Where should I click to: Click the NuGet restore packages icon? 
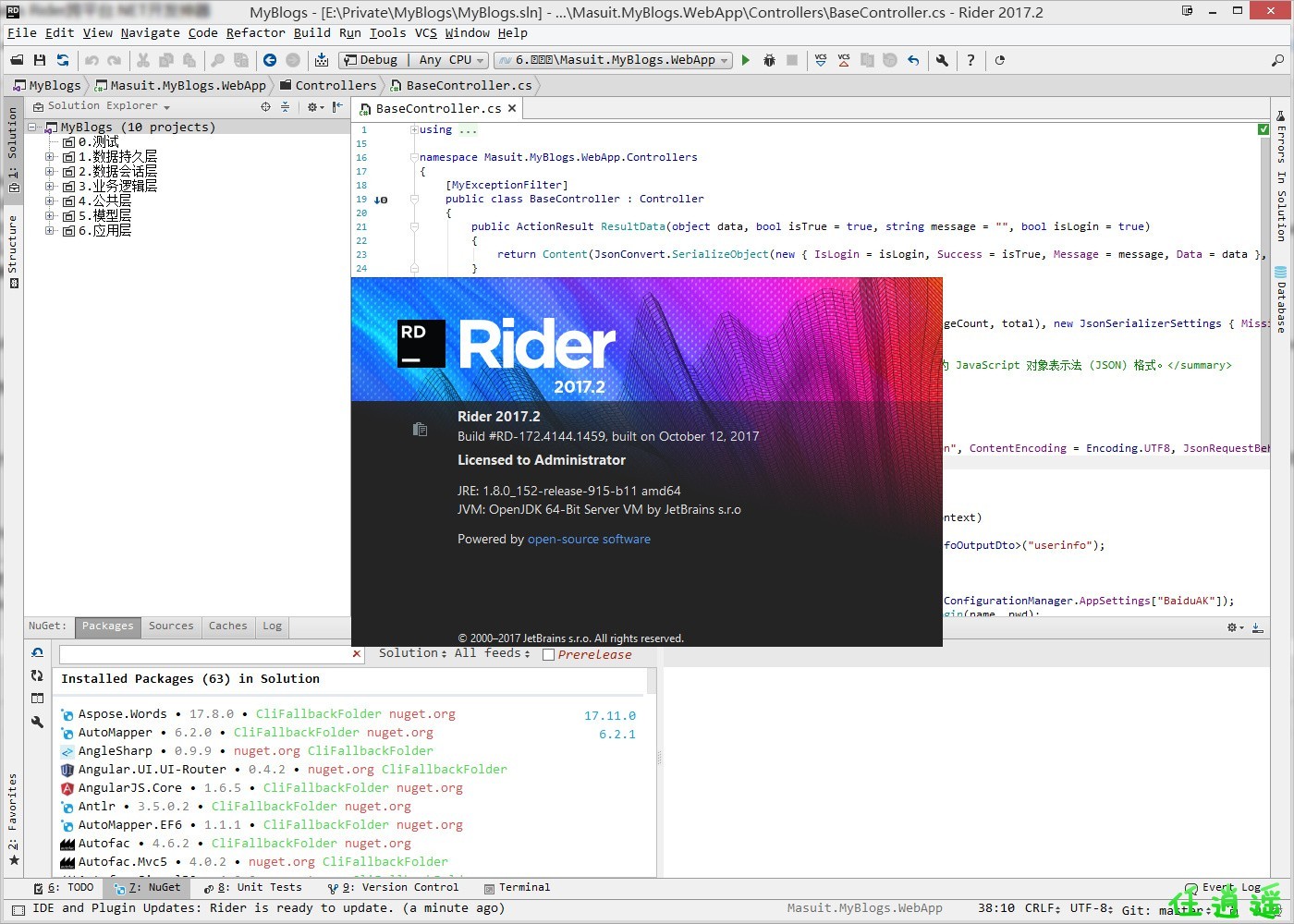click(38, 652)
